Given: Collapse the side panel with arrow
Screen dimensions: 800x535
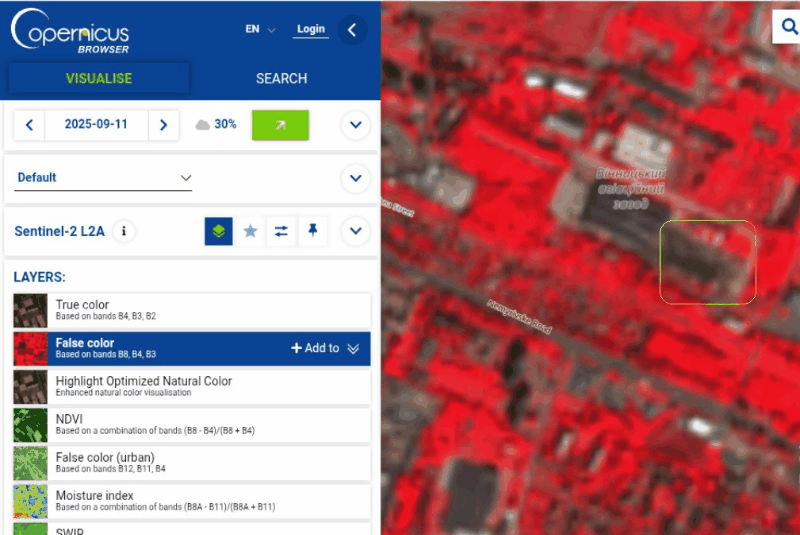Looking at the screenshot, I should [x=351, y=30].
